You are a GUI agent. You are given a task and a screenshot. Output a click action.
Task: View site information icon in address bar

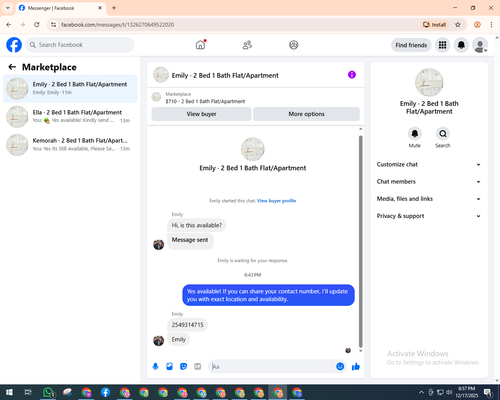click(x=53, y=25)
